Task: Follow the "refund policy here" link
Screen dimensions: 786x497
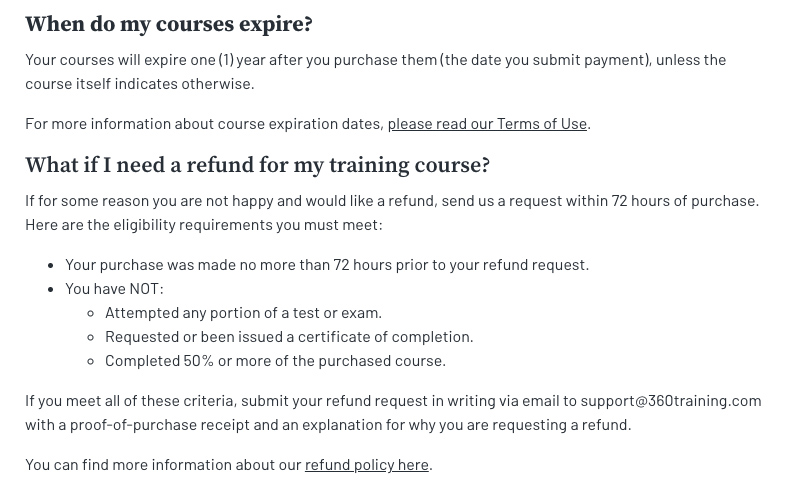Action: [x=366, y=464]
